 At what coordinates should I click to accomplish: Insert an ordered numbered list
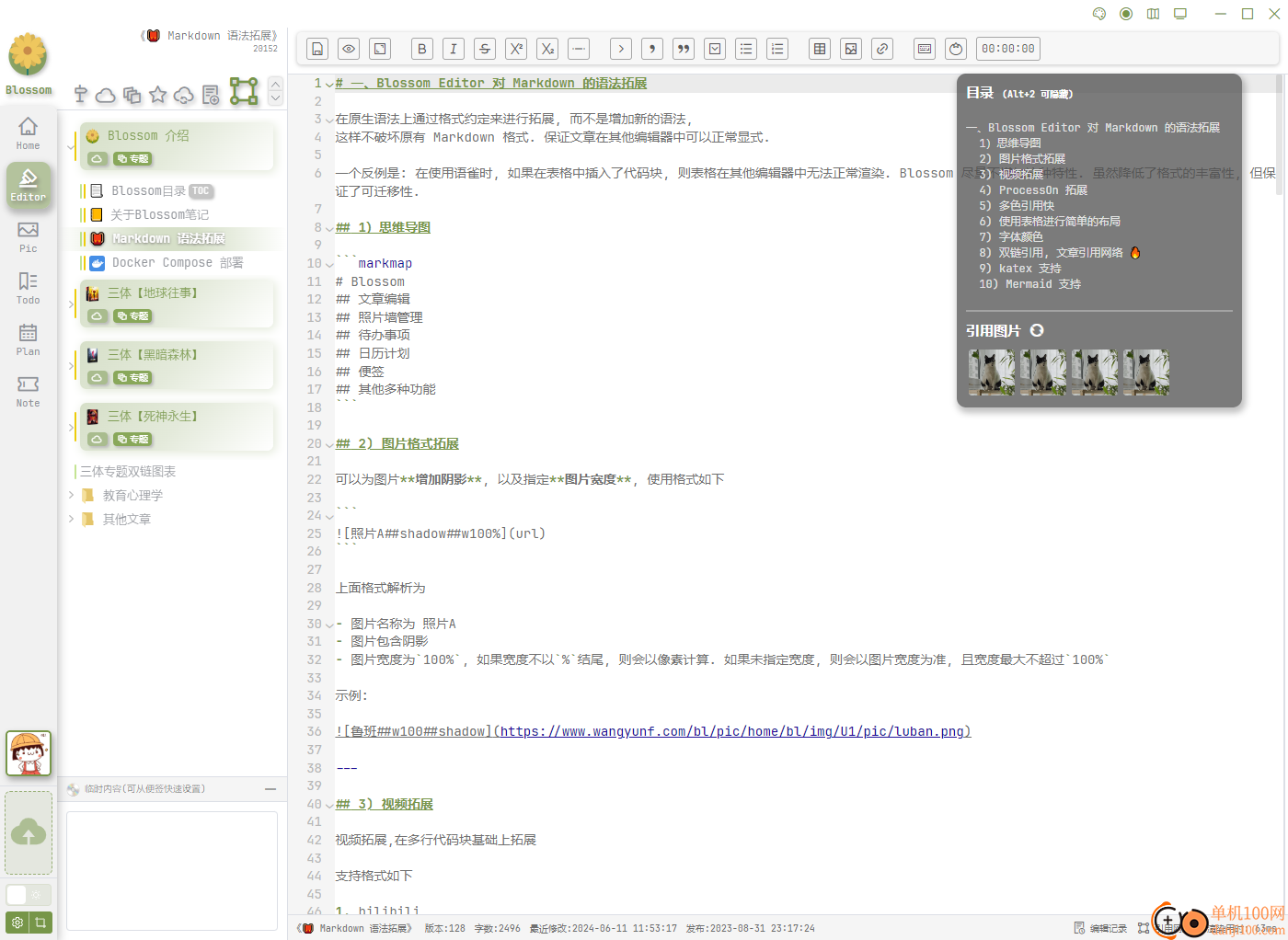tap(777, 49)
